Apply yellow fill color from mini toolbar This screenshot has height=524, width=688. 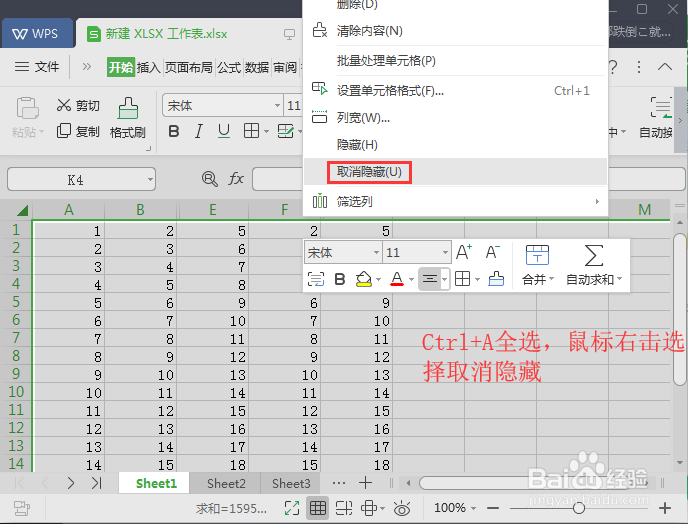tap(364, 279)
